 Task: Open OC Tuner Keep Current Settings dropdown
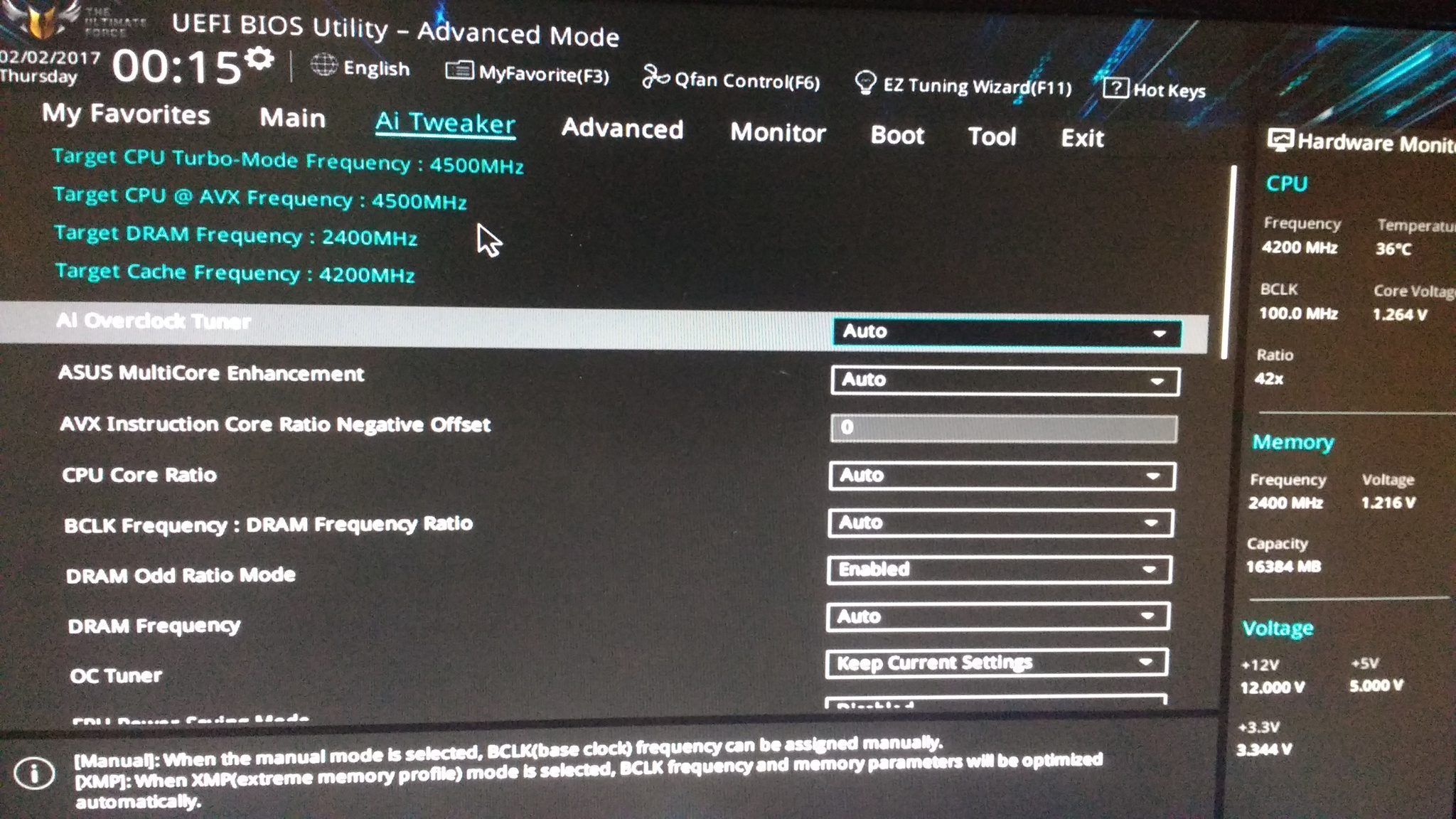pos(996,663)
